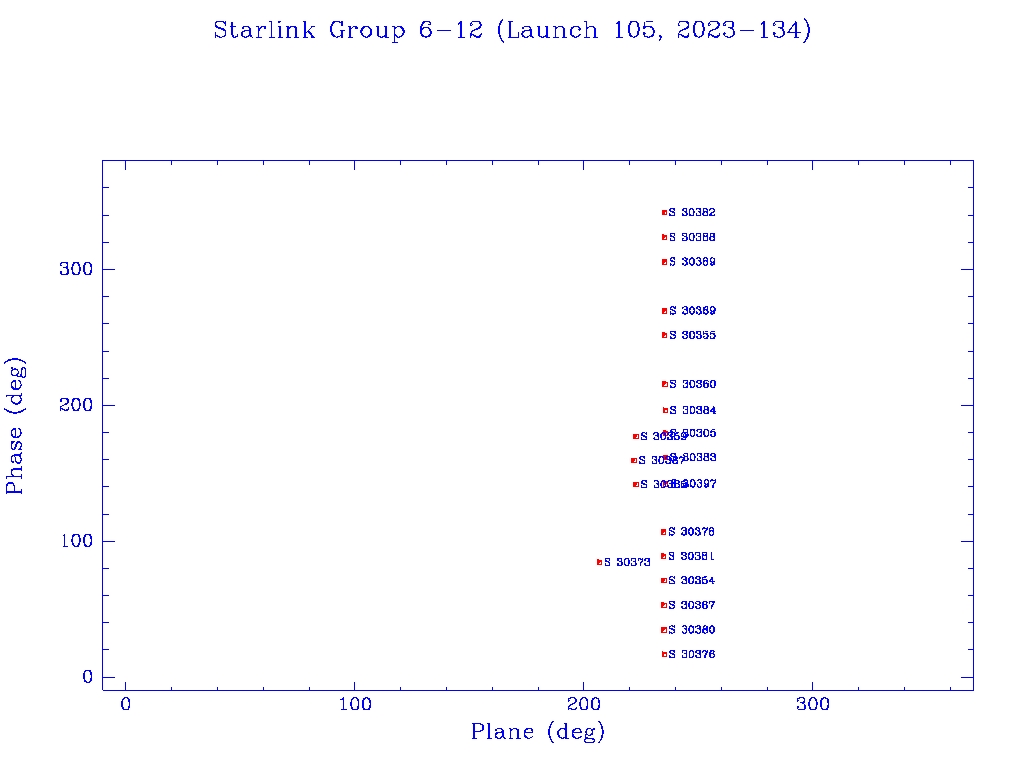The image size is (1024, 768).
Task: Select the satellite label 'S 30388'
Action: tap(692, 237)
